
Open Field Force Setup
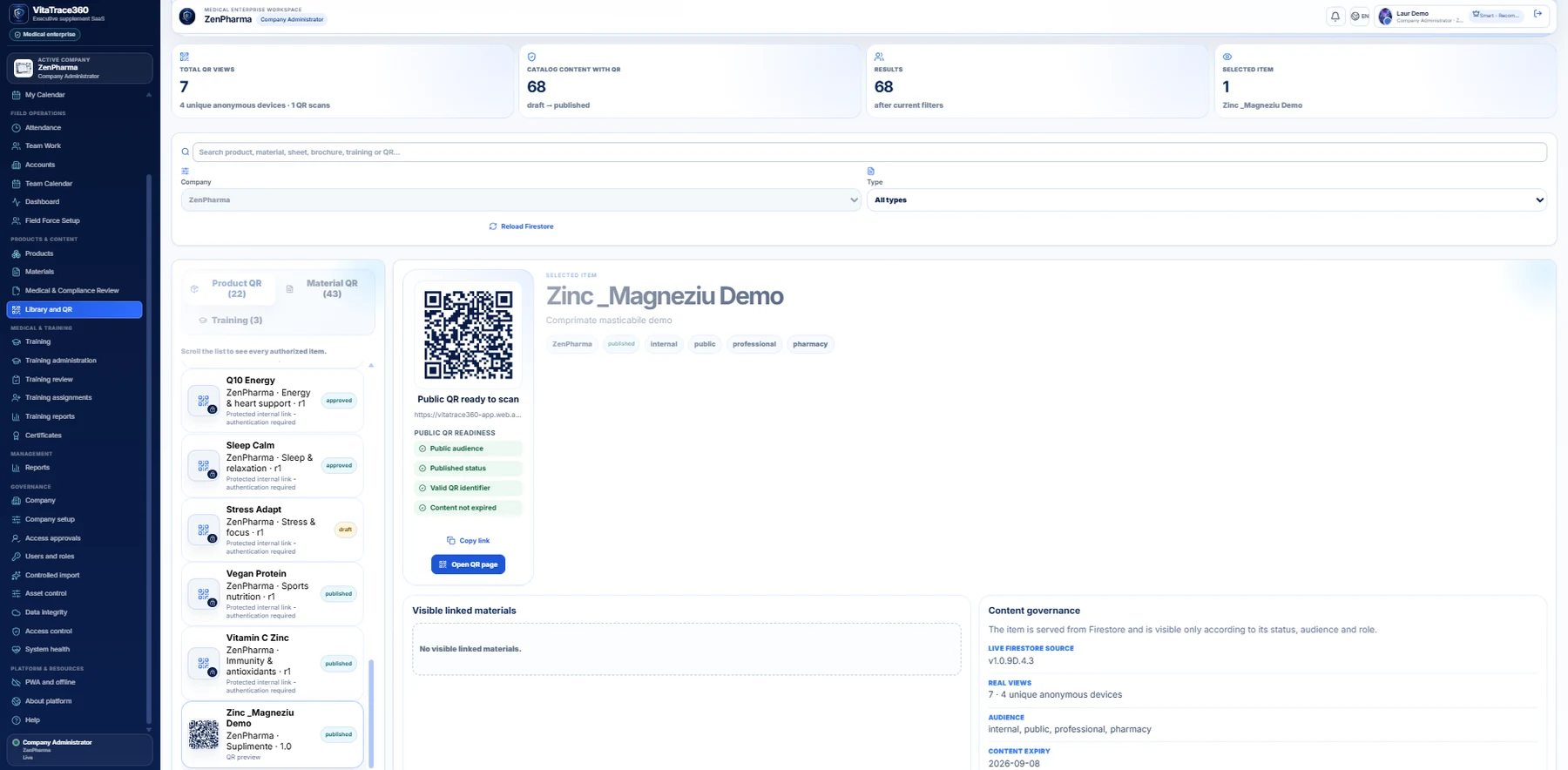(76, 220)
